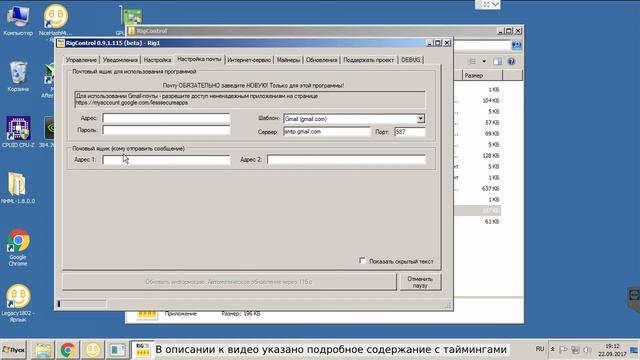The width and height of the screenshot is (640, 360).
Task: Toggle the preview pane icon in the folder window
Action: [x=497, y=61]
